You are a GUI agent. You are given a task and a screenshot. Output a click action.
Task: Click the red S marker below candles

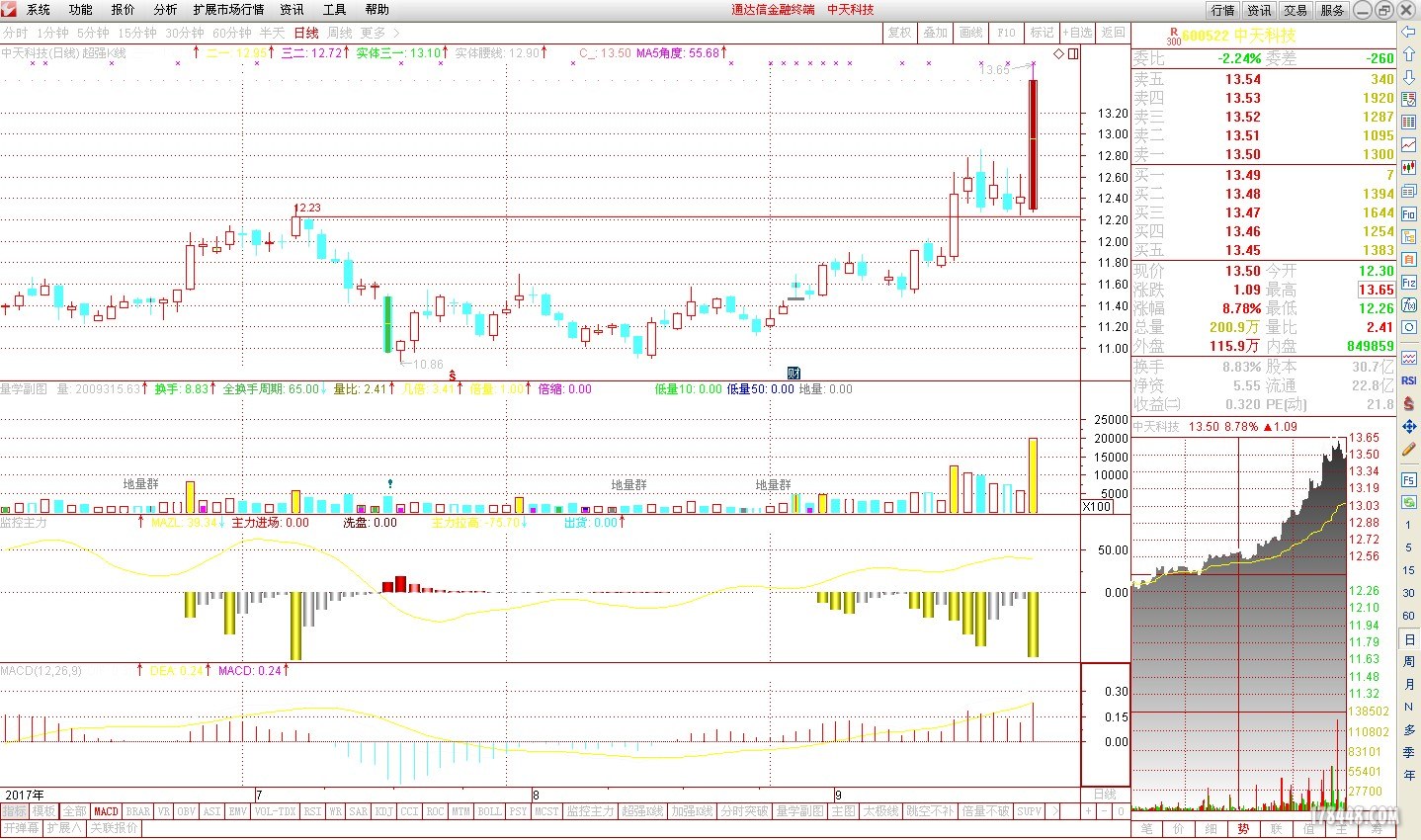pos(453,375)
